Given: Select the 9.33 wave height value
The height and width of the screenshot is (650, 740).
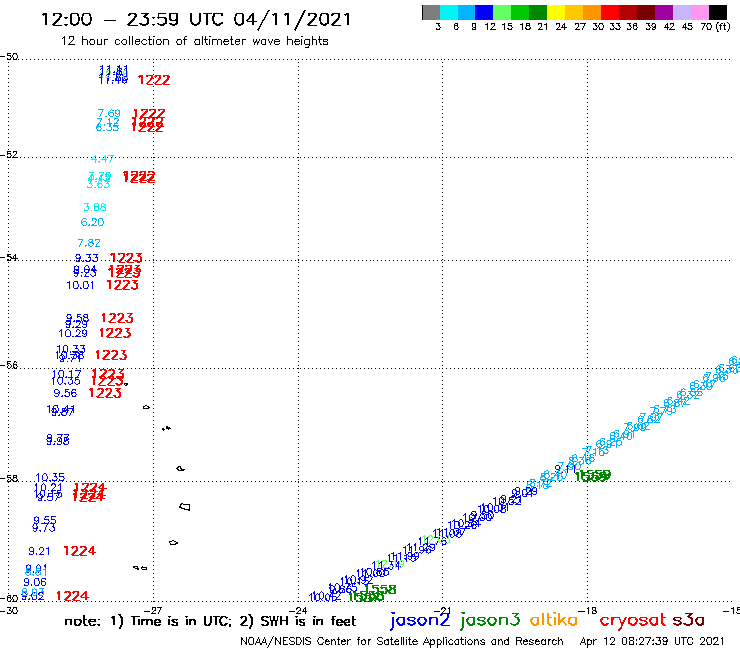Looking at the screenshot, I should (x=86, y=258).
